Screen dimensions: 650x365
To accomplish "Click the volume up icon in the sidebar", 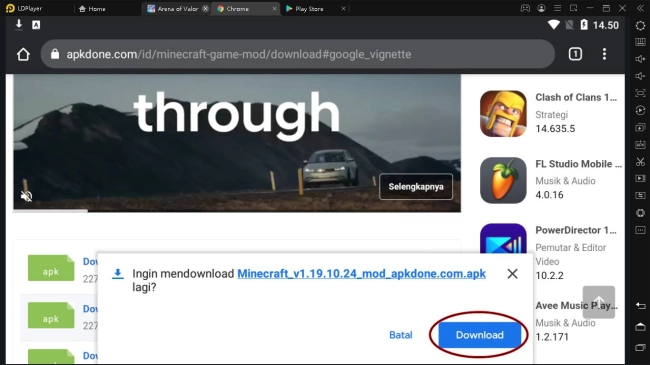I will click(640, 59).
